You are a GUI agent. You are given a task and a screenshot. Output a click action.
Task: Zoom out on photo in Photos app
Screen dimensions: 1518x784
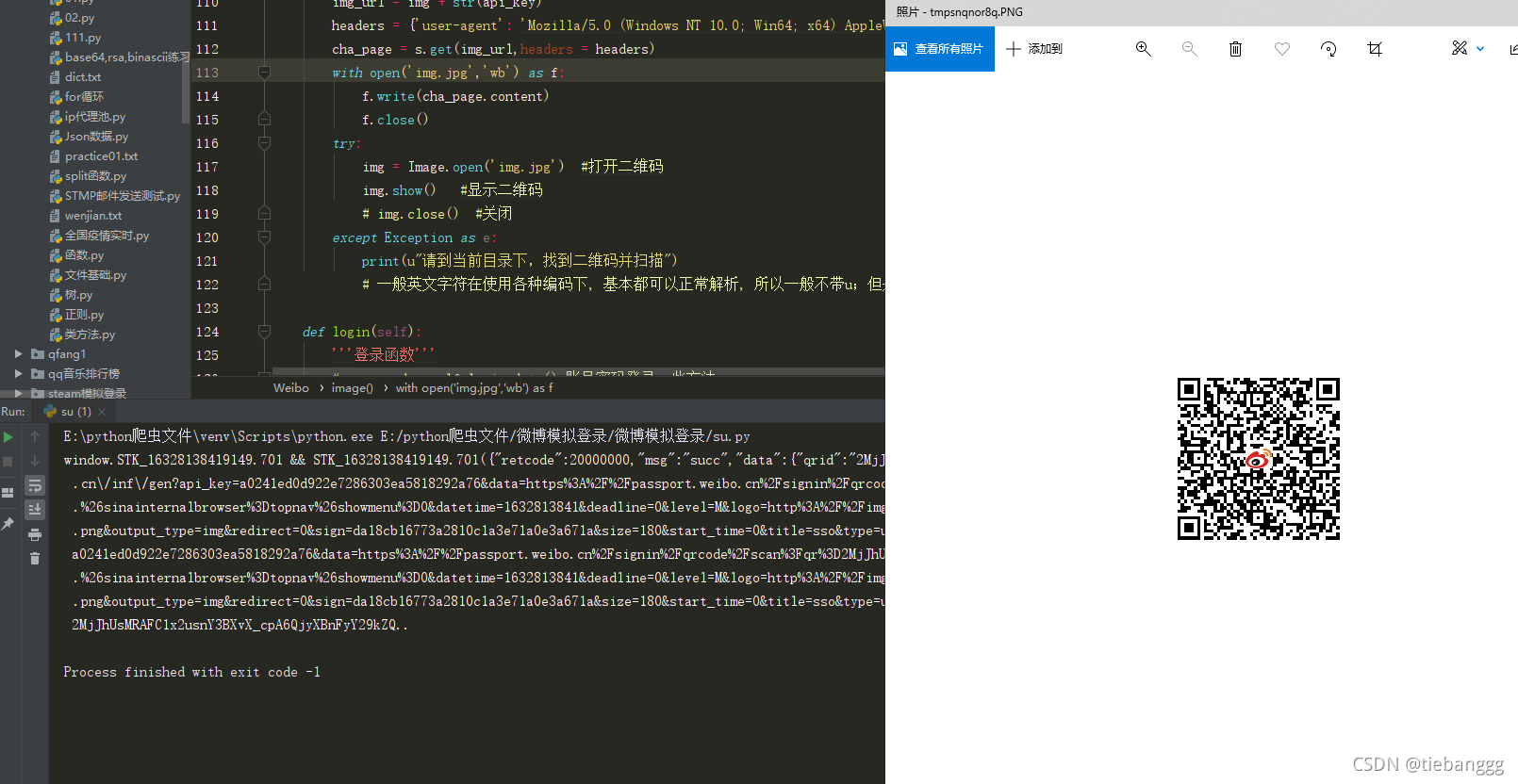point(1189,49)
